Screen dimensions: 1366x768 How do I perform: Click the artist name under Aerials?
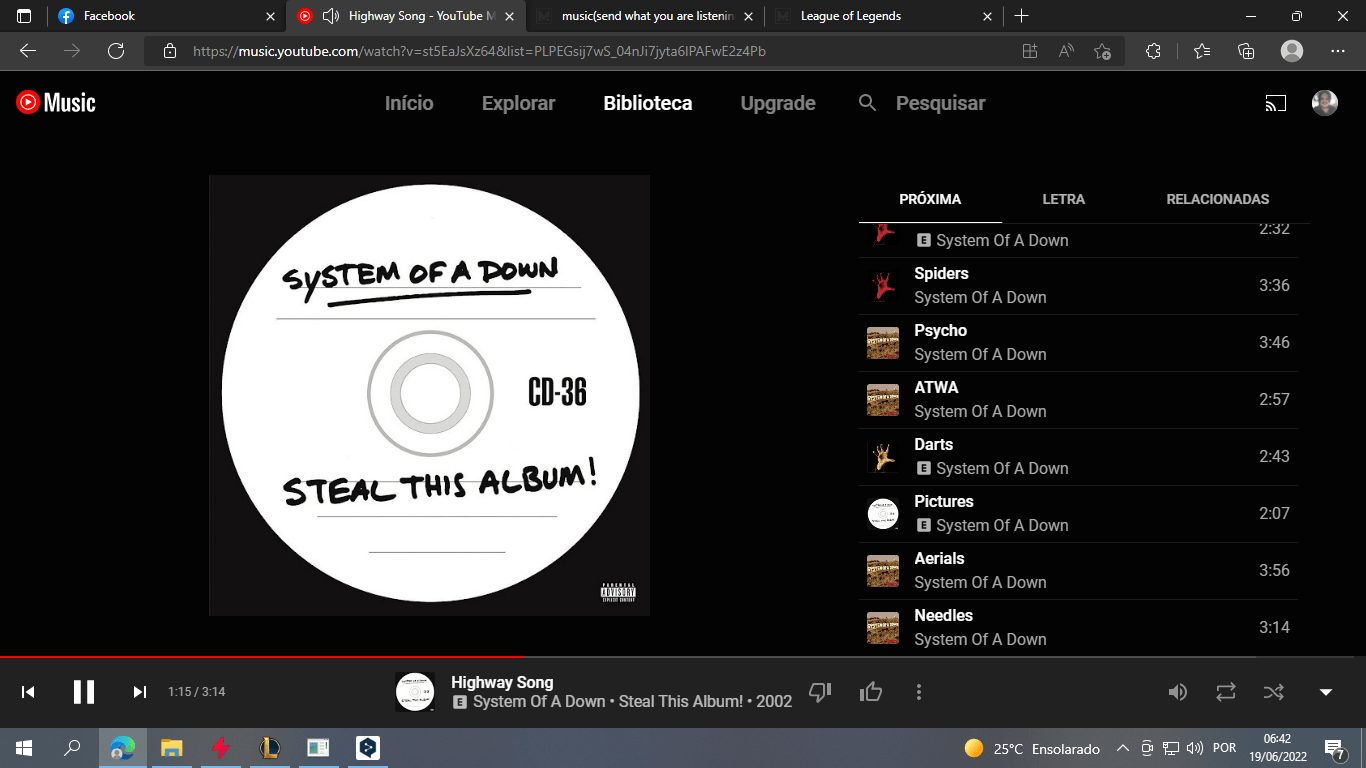tap(980, 582)
